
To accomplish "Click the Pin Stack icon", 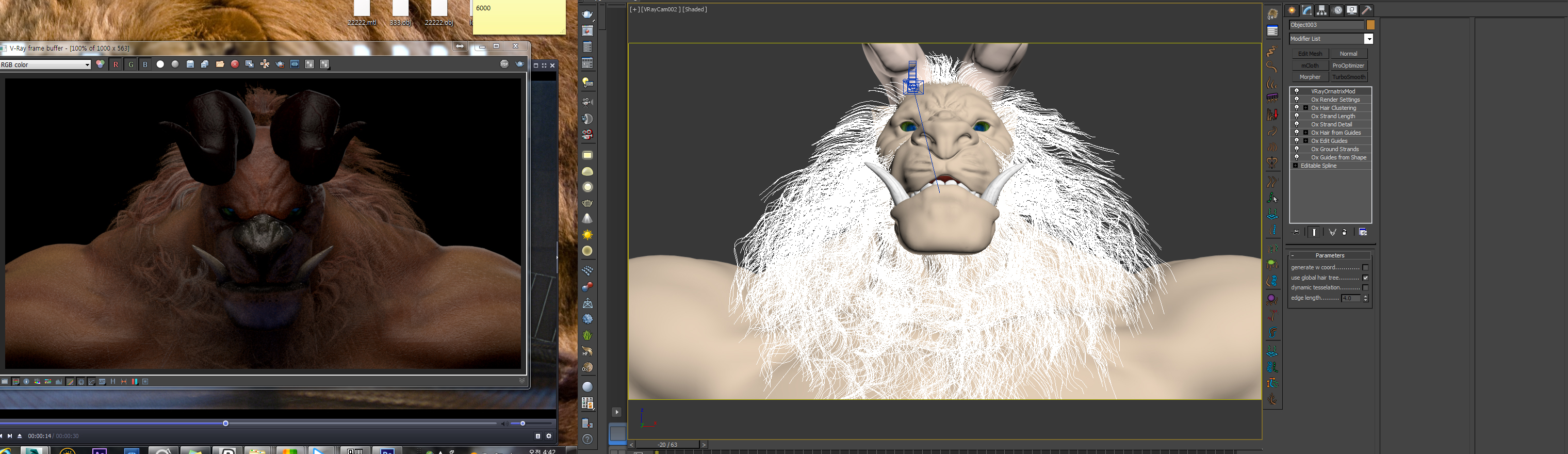I will coord(1296,232).
